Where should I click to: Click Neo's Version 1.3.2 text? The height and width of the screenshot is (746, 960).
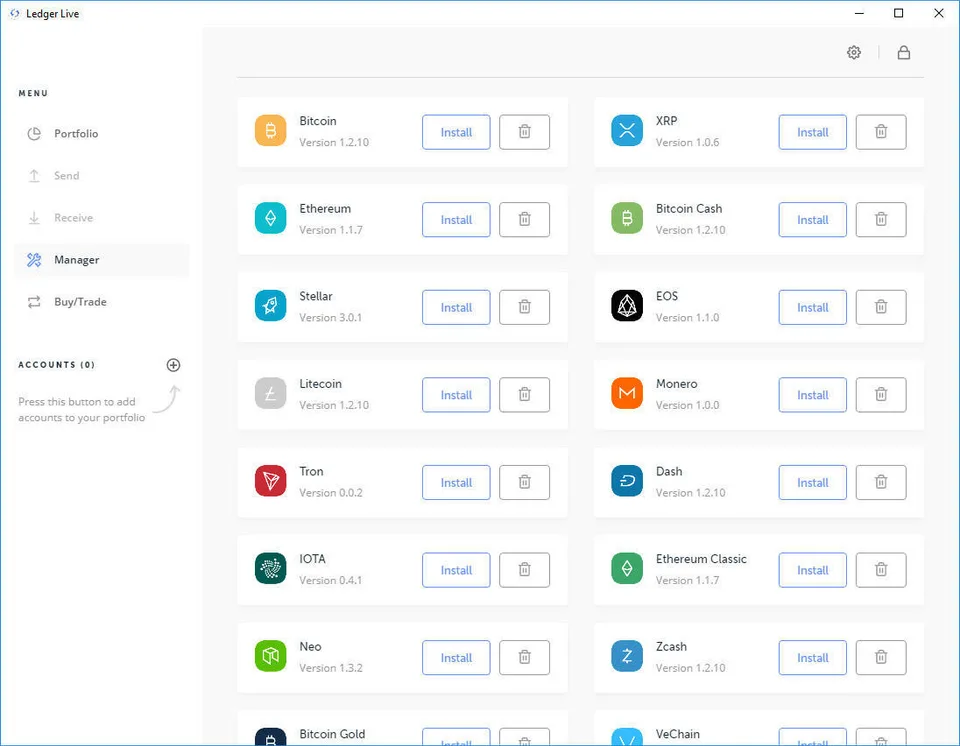click(x=331, y=668)
